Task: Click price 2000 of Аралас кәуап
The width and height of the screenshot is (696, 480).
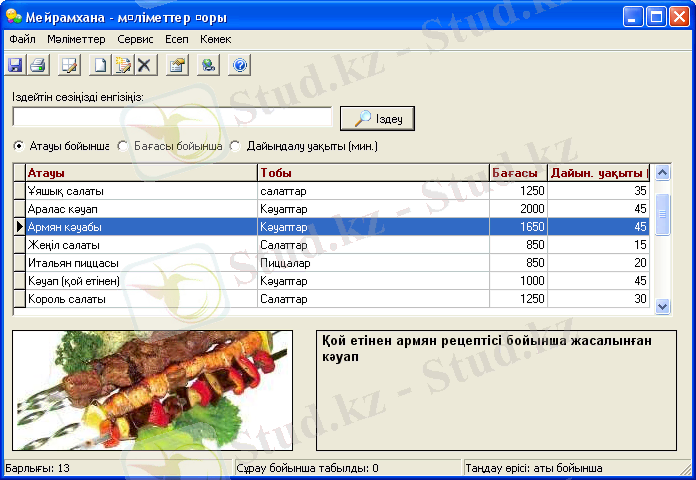Action: [x=518, y=209]
